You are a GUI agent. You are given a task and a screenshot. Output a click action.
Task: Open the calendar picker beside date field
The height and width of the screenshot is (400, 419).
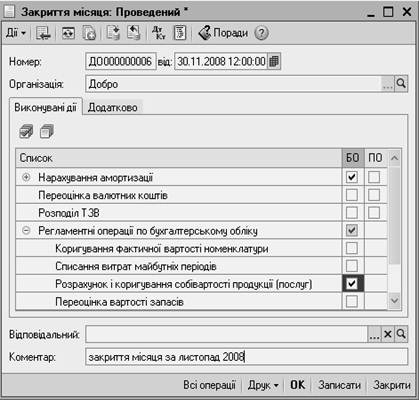click(274, 61)
